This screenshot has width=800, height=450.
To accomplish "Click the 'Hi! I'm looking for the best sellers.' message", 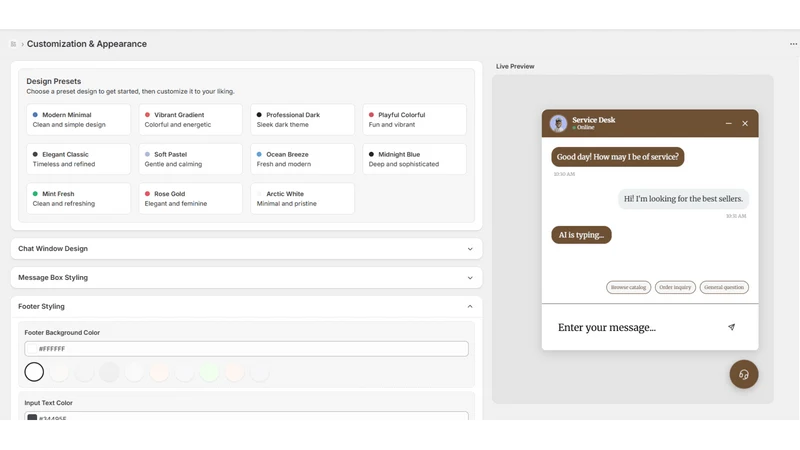I will [683, 199].
